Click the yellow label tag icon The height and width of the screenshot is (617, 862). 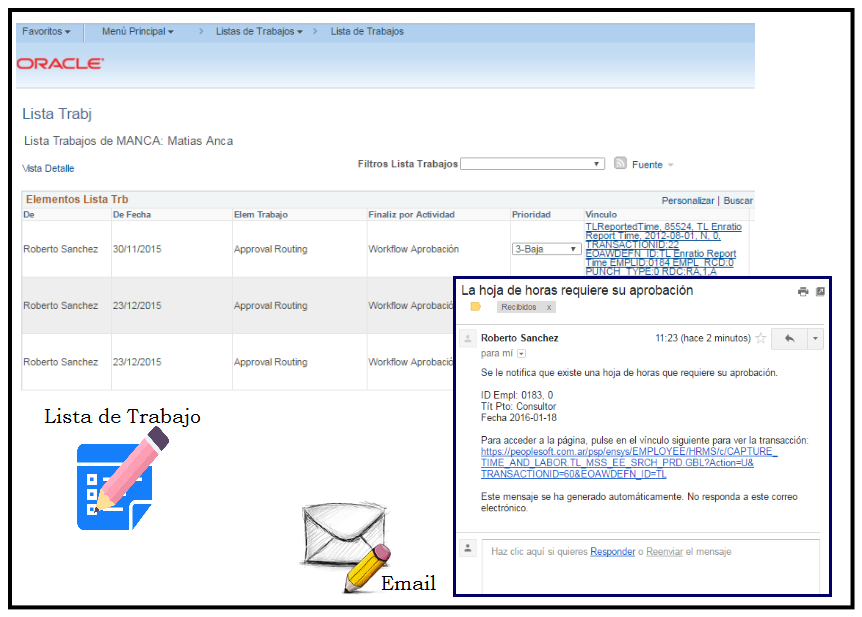[476, 308]
